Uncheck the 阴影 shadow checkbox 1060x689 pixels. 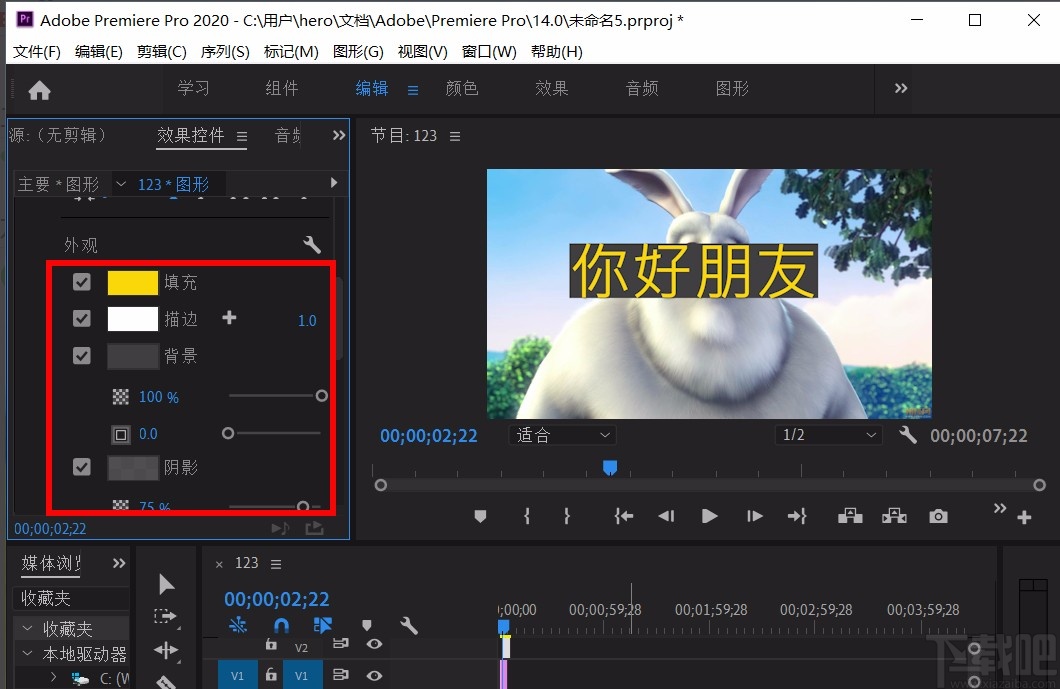tap(82, 467)
